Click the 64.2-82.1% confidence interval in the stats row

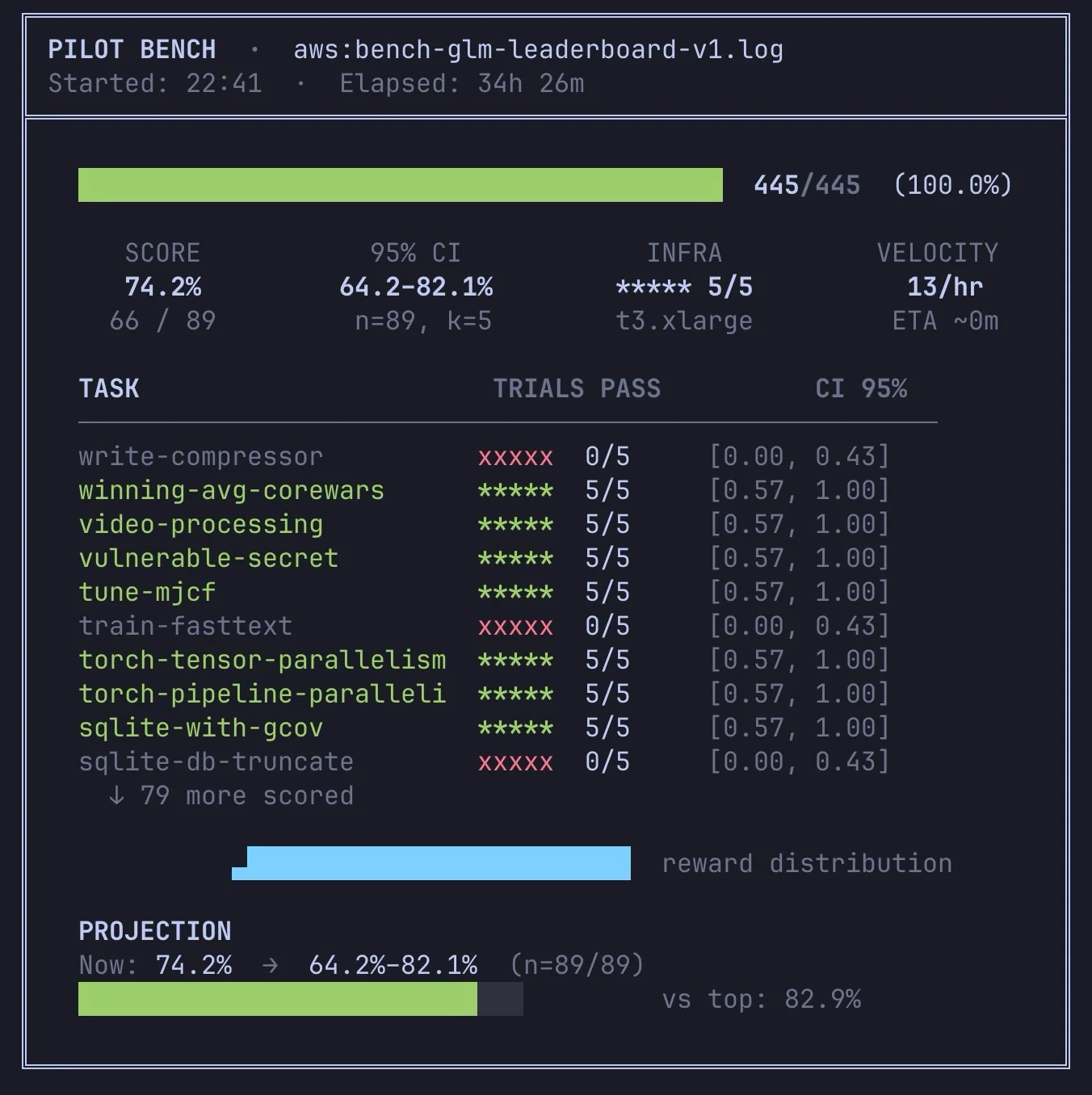[415, 287]
